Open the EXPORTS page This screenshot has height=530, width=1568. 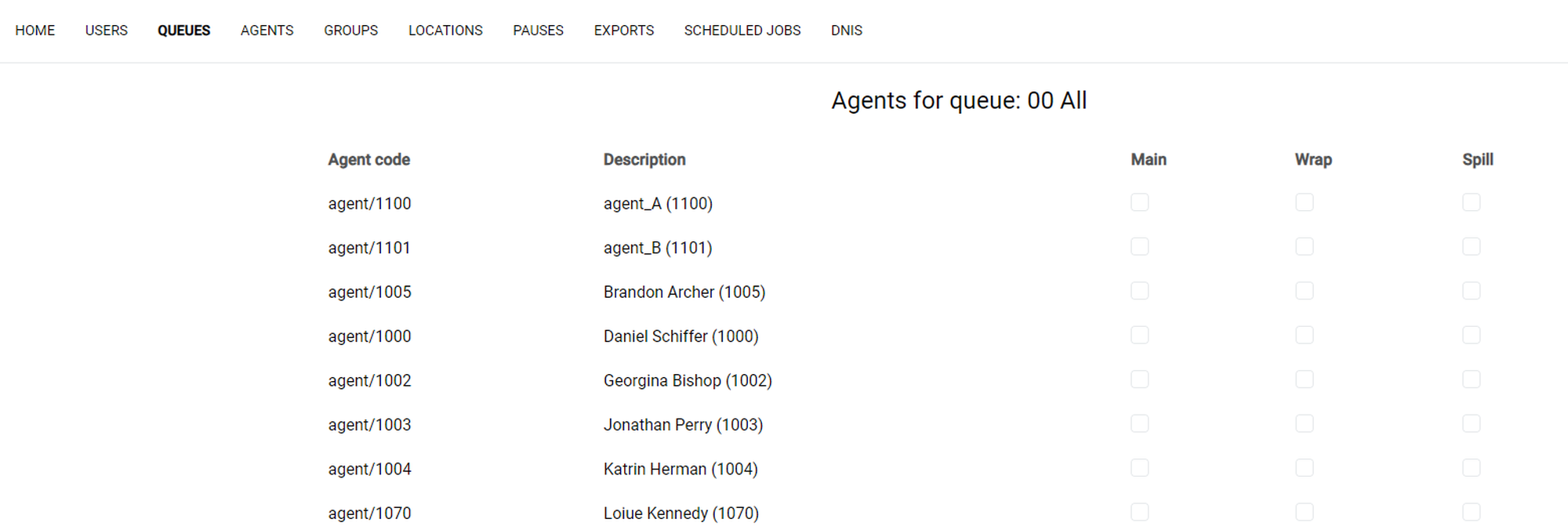click(623, 31)
